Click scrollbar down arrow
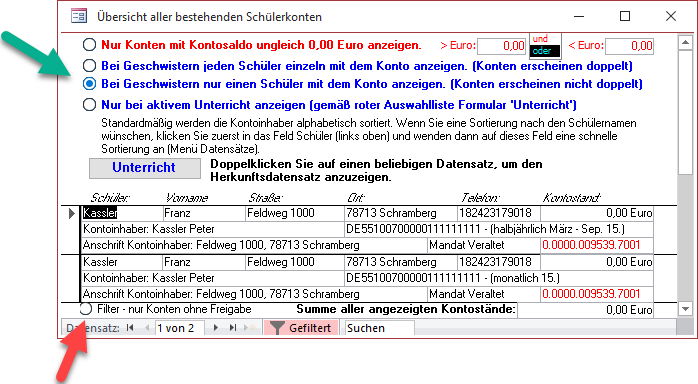The width and height of the screenshot is (698, 384). (x=685, y=309)
